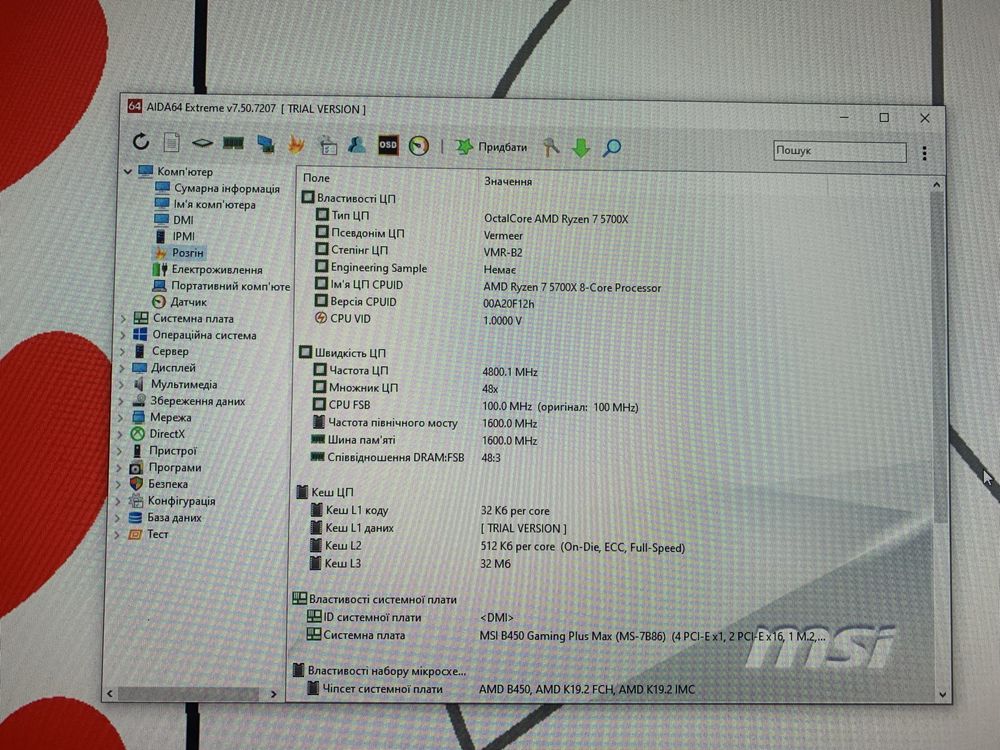Click the green download arrow icon

[580, 148]
